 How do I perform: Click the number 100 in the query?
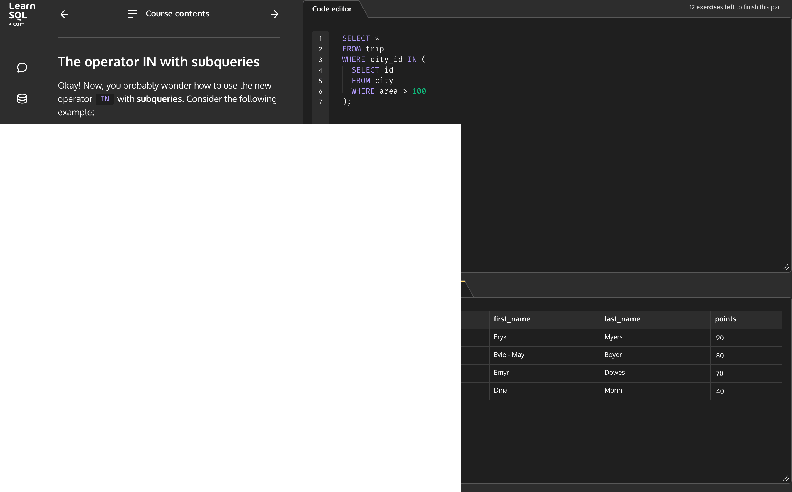click(x=419, y=91)
